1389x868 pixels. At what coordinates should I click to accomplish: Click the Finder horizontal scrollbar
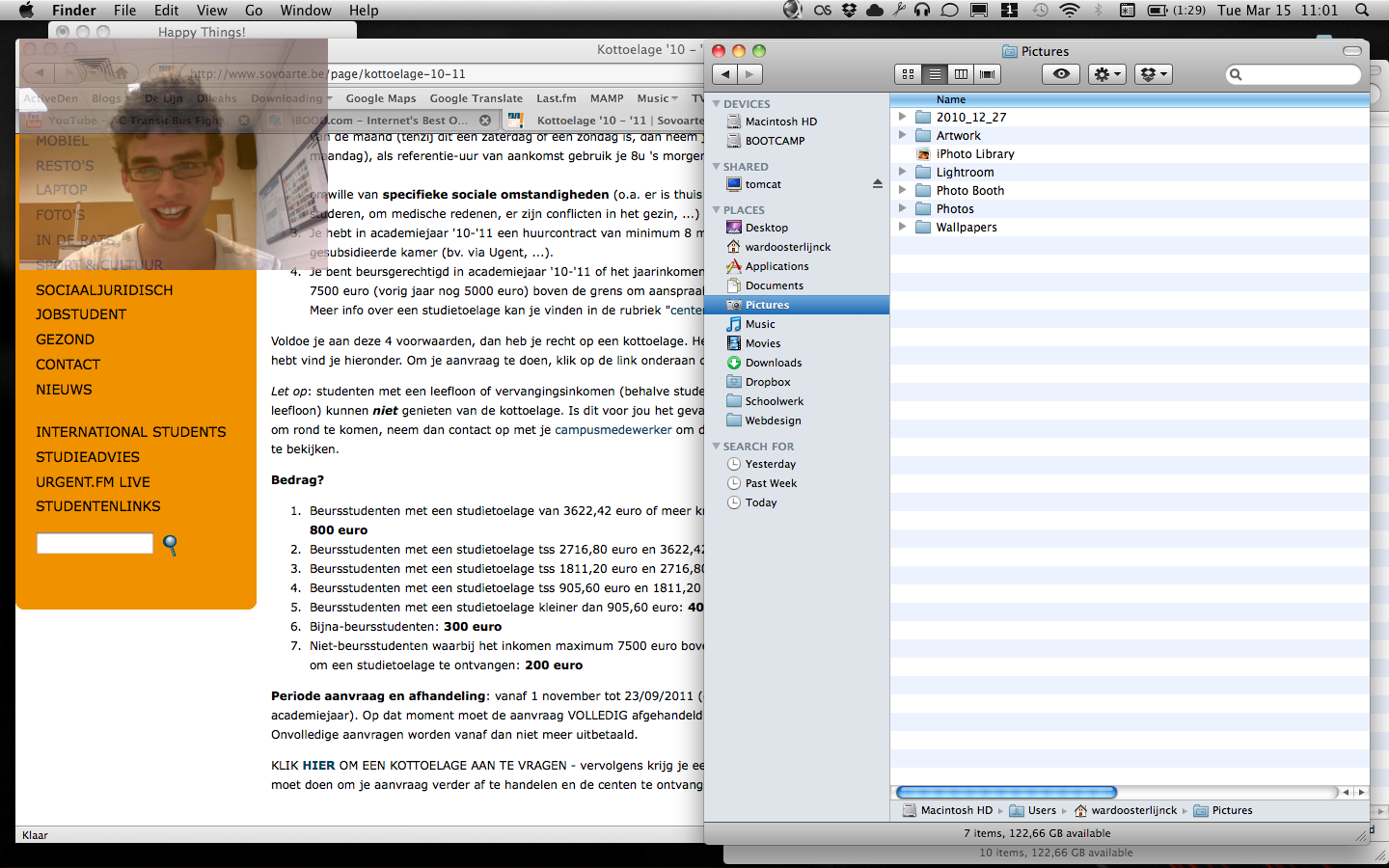point(1006,792)
